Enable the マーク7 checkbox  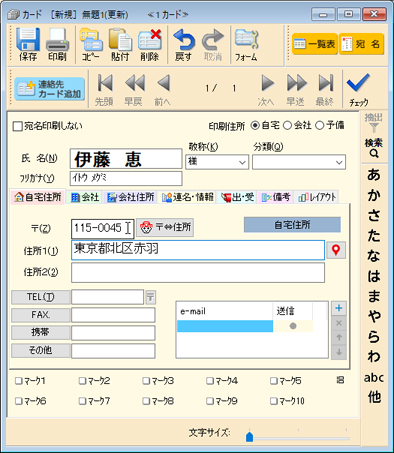[82, 401]
